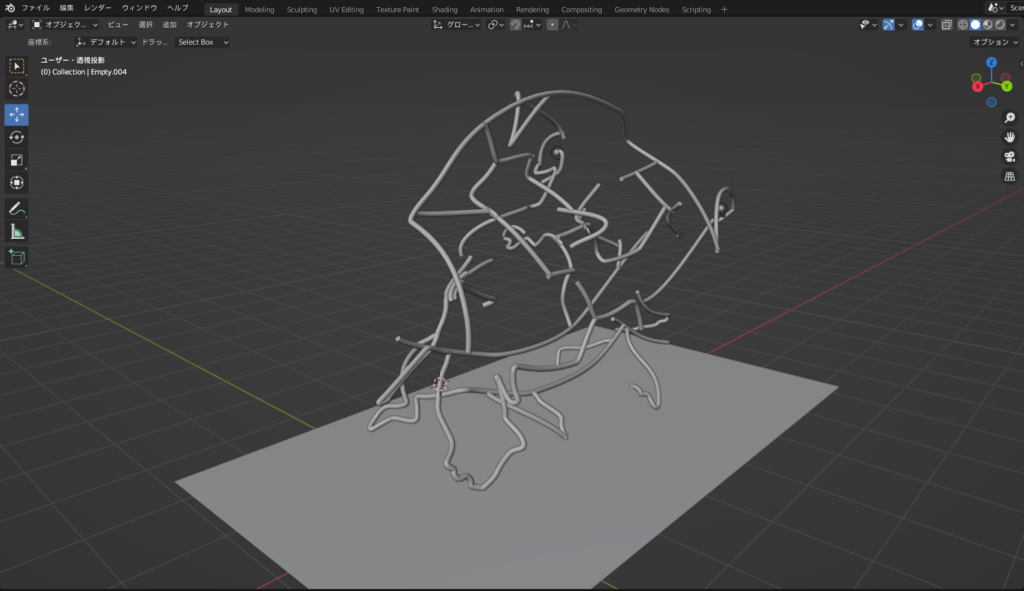
Task: Click the hand pan view icon
Action: pos(1010,137)
